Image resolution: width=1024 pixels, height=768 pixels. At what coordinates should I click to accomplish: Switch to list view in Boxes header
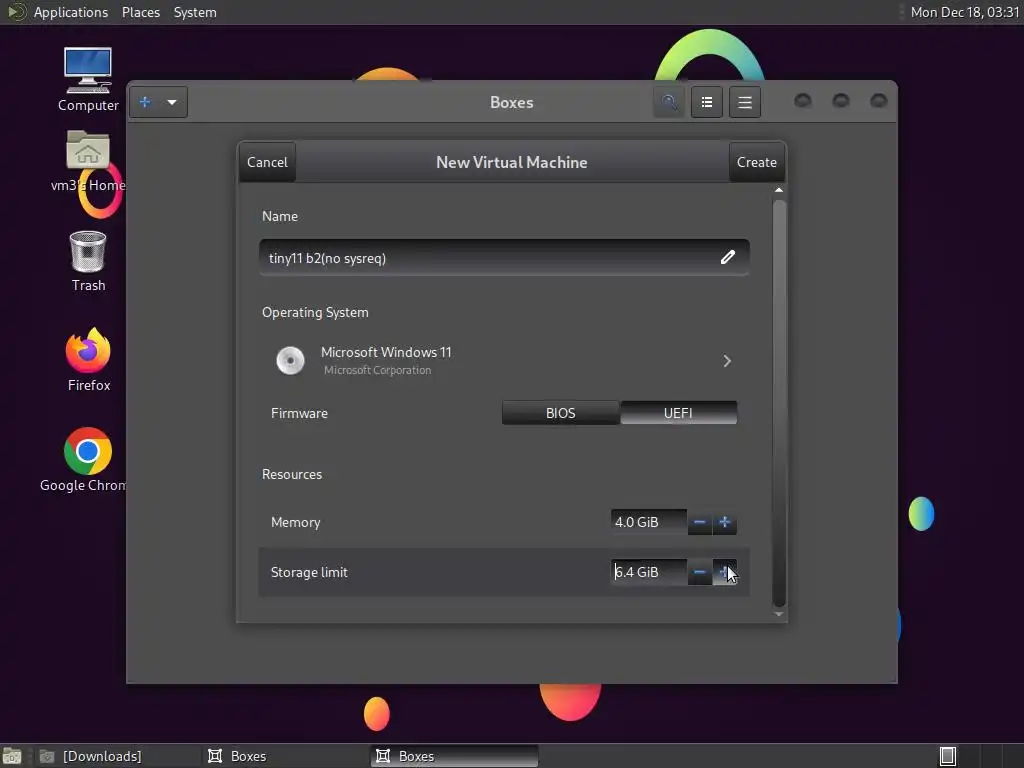tap(707, 102)
